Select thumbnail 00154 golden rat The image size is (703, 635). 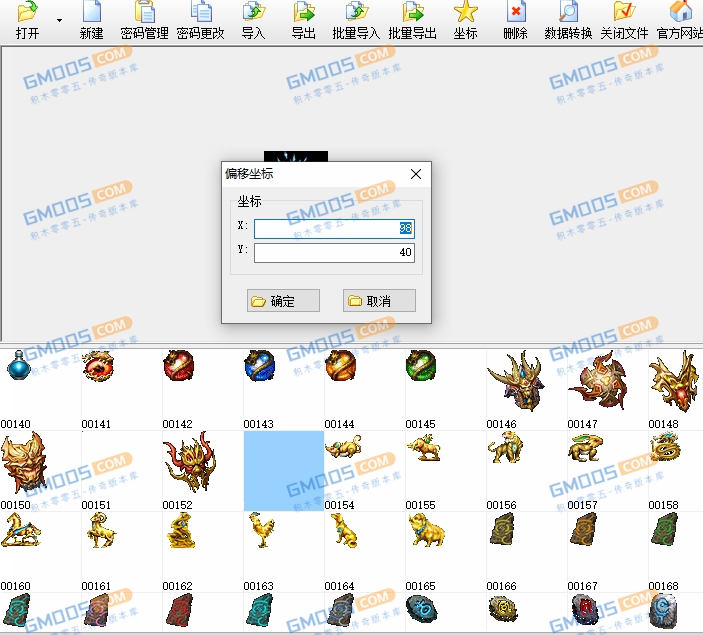365,471
